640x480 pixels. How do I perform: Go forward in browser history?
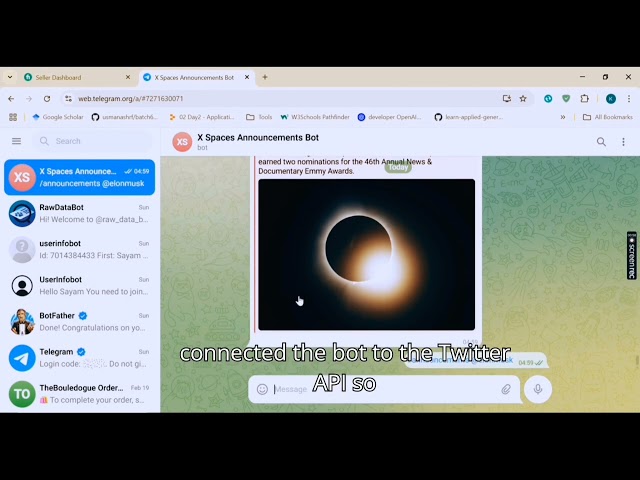point(29,99)
